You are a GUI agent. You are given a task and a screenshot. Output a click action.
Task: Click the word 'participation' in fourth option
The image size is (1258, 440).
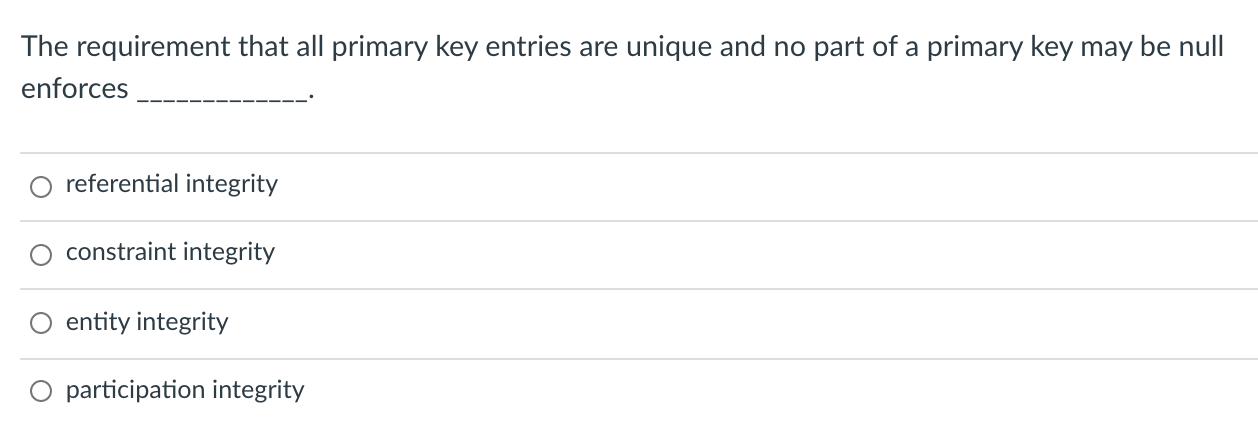click(x=135, y=390)
